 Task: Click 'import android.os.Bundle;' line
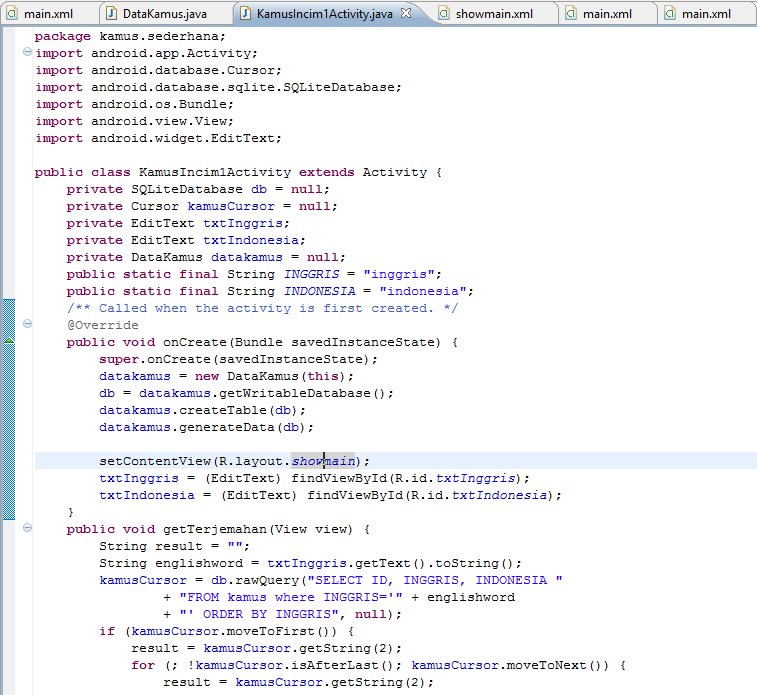tap(134, 104)
